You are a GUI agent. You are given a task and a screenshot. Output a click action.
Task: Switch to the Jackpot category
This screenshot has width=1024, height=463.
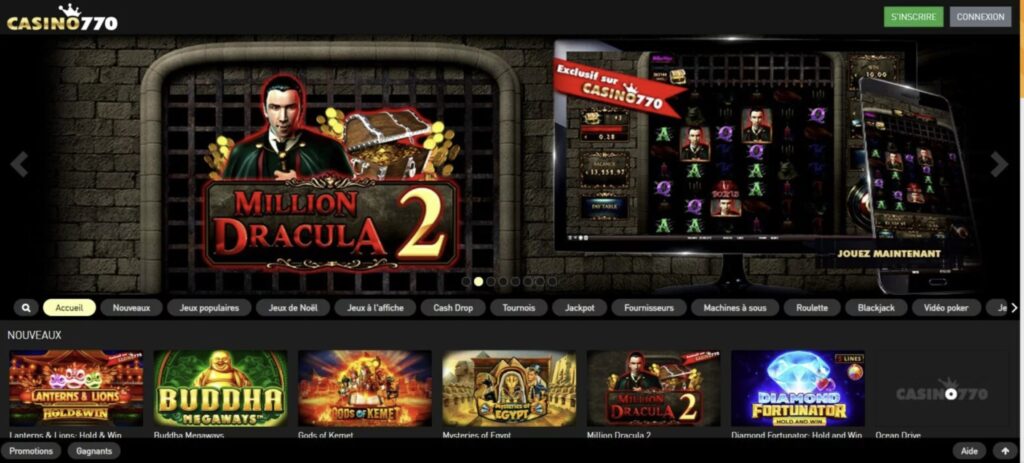(580, 308)
